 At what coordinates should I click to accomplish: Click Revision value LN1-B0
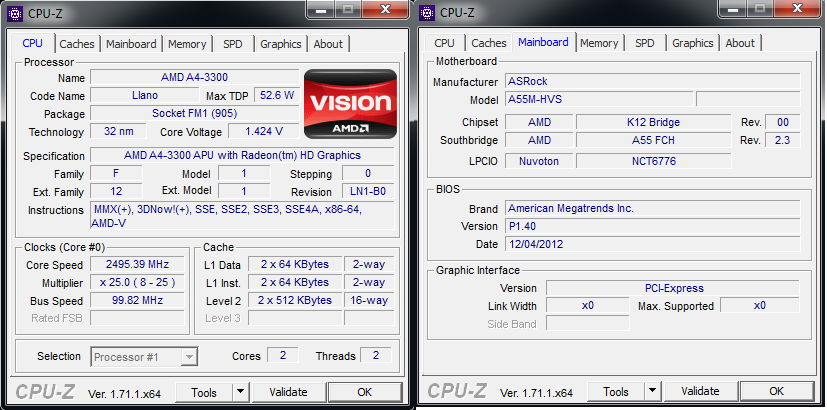coord(368,191)
